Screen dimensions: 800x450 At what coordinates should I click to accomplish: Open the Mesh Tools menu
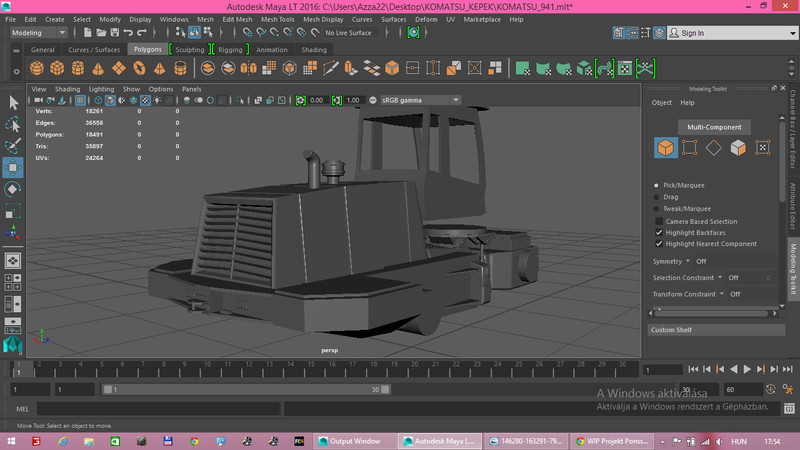pyautogui.click(x=278, y=19)
